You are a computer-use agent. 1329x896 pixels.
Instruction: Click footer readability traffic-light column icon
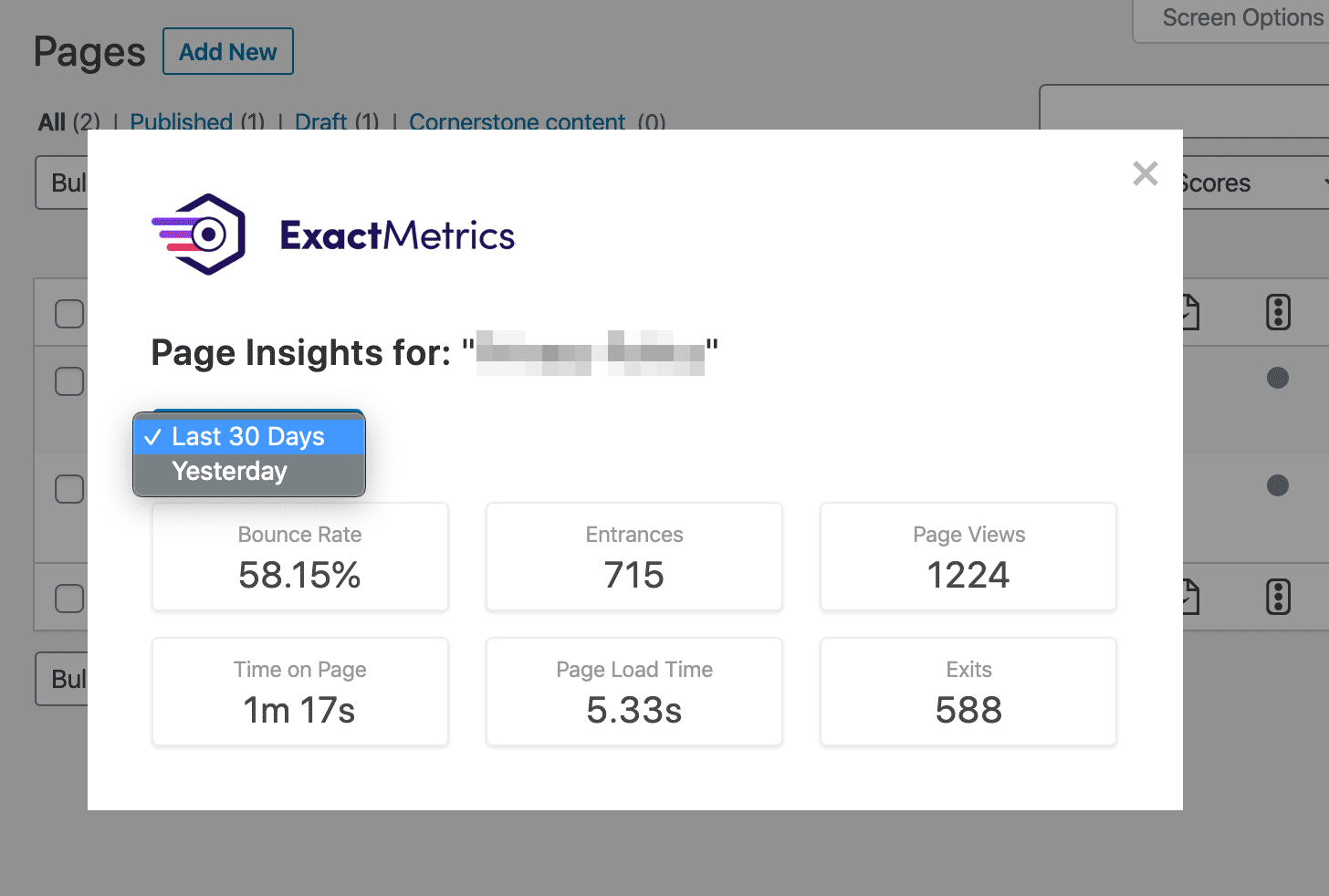(1278, 597)
